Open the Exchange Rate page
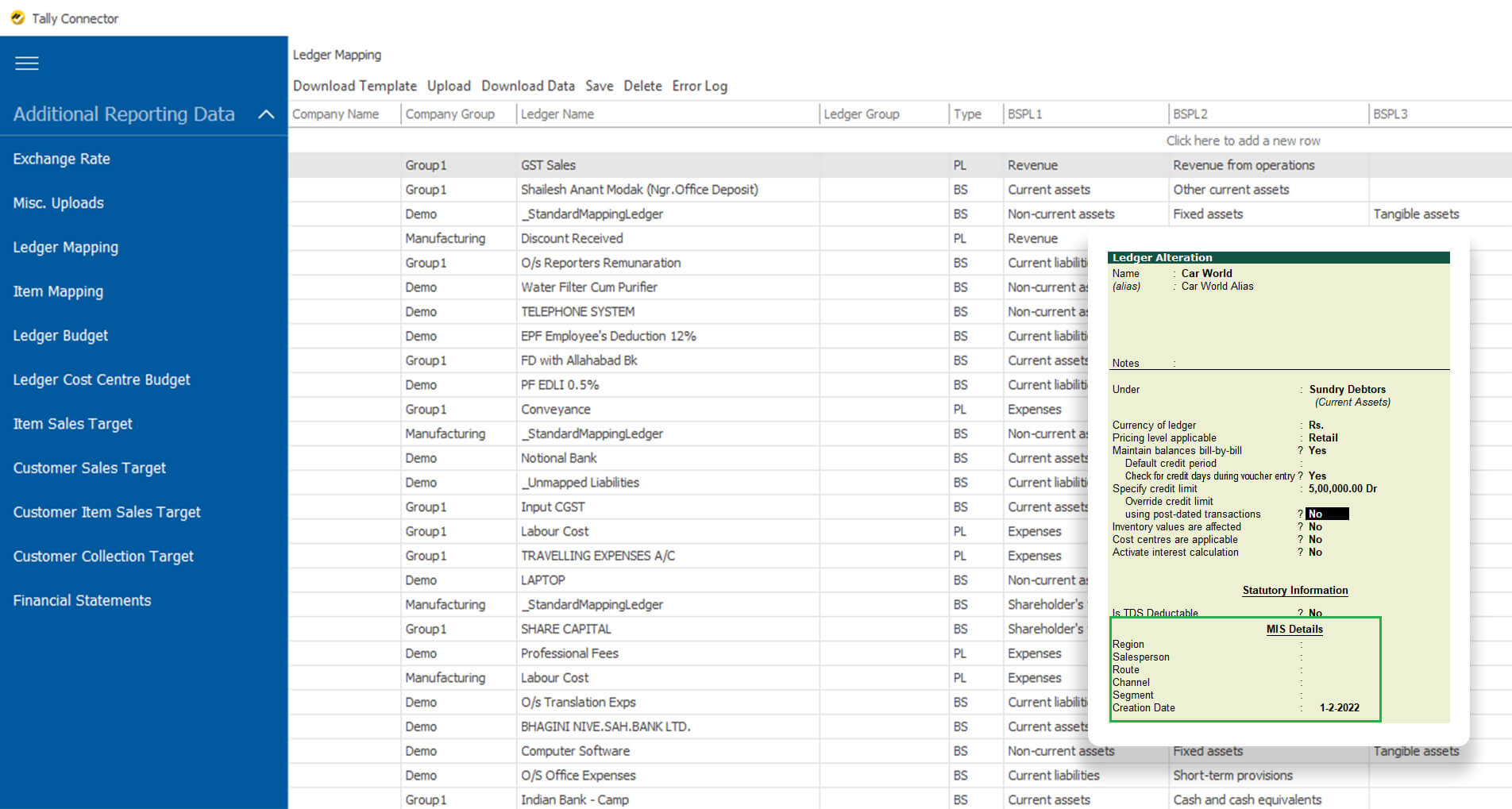Image resolution: width=1512 pixels, height=809 pixels. click(x=61, y=159)
